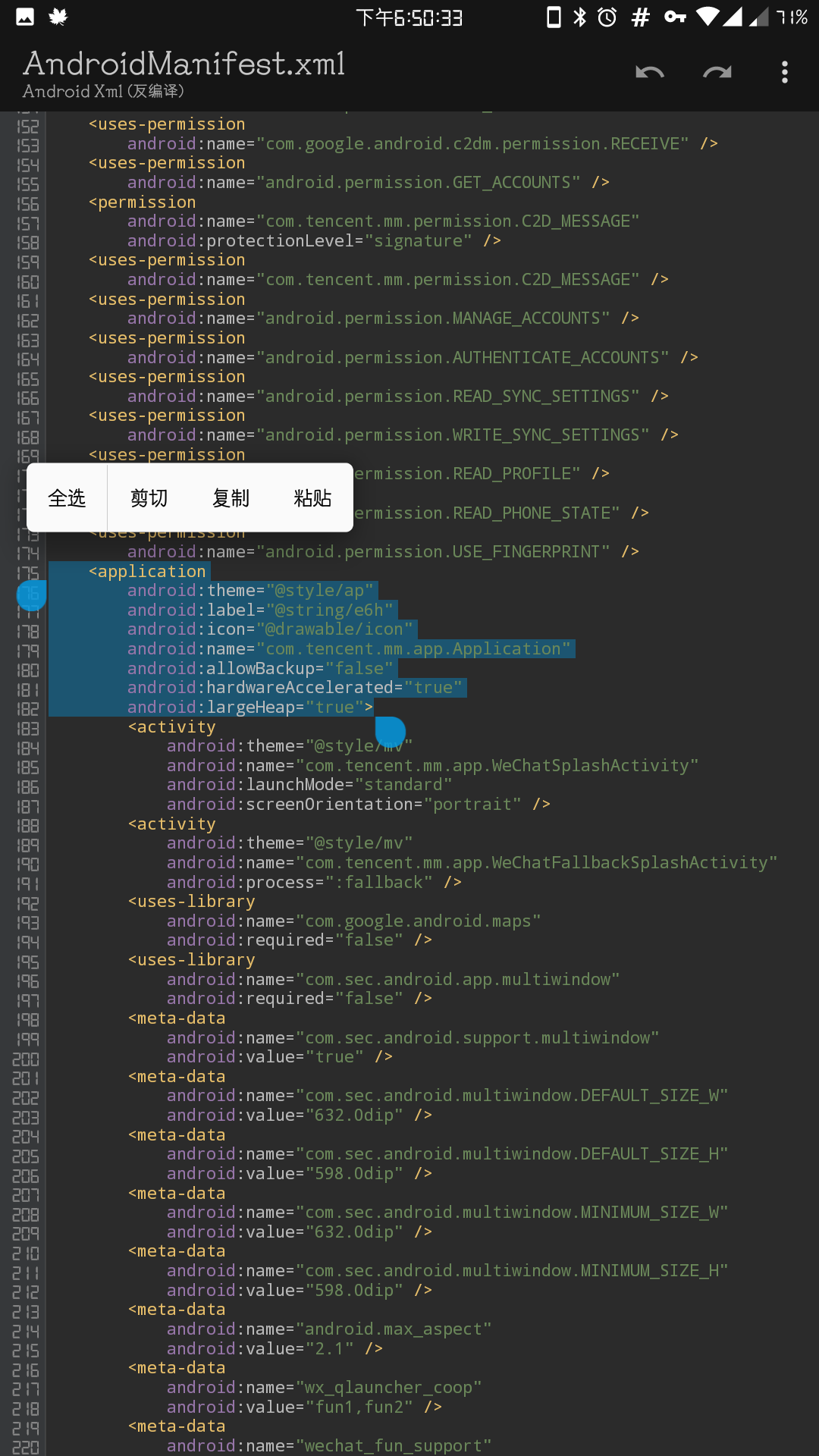Viewport: 819px width, 1456px height.
Task: Tap the android:label="@string/e6h" line
Action: point(261,610)
